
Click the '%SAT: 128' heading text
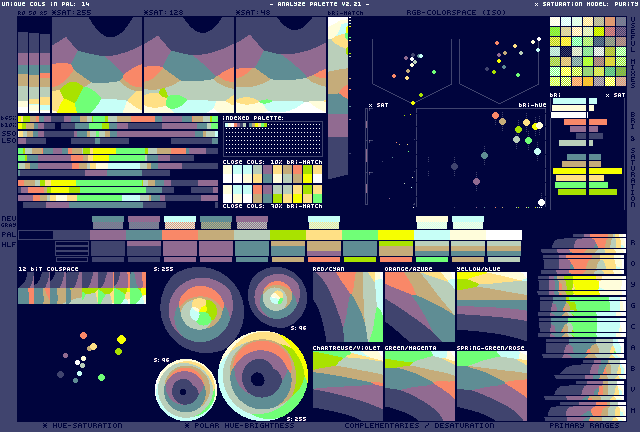tap(163, 12)
